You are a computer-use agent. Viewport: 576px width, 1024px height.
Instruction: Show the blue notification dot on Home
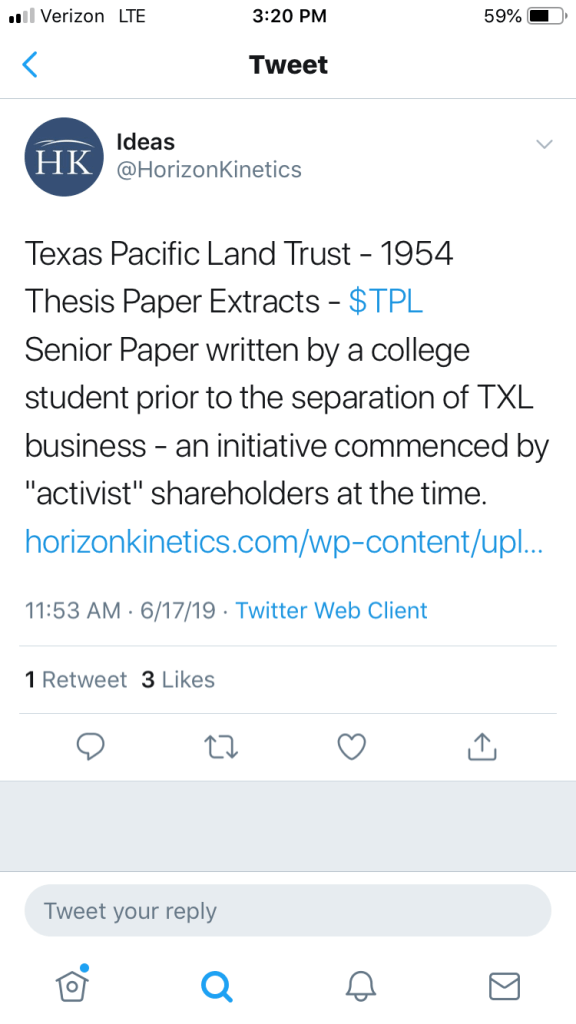(x=83, y=968)
